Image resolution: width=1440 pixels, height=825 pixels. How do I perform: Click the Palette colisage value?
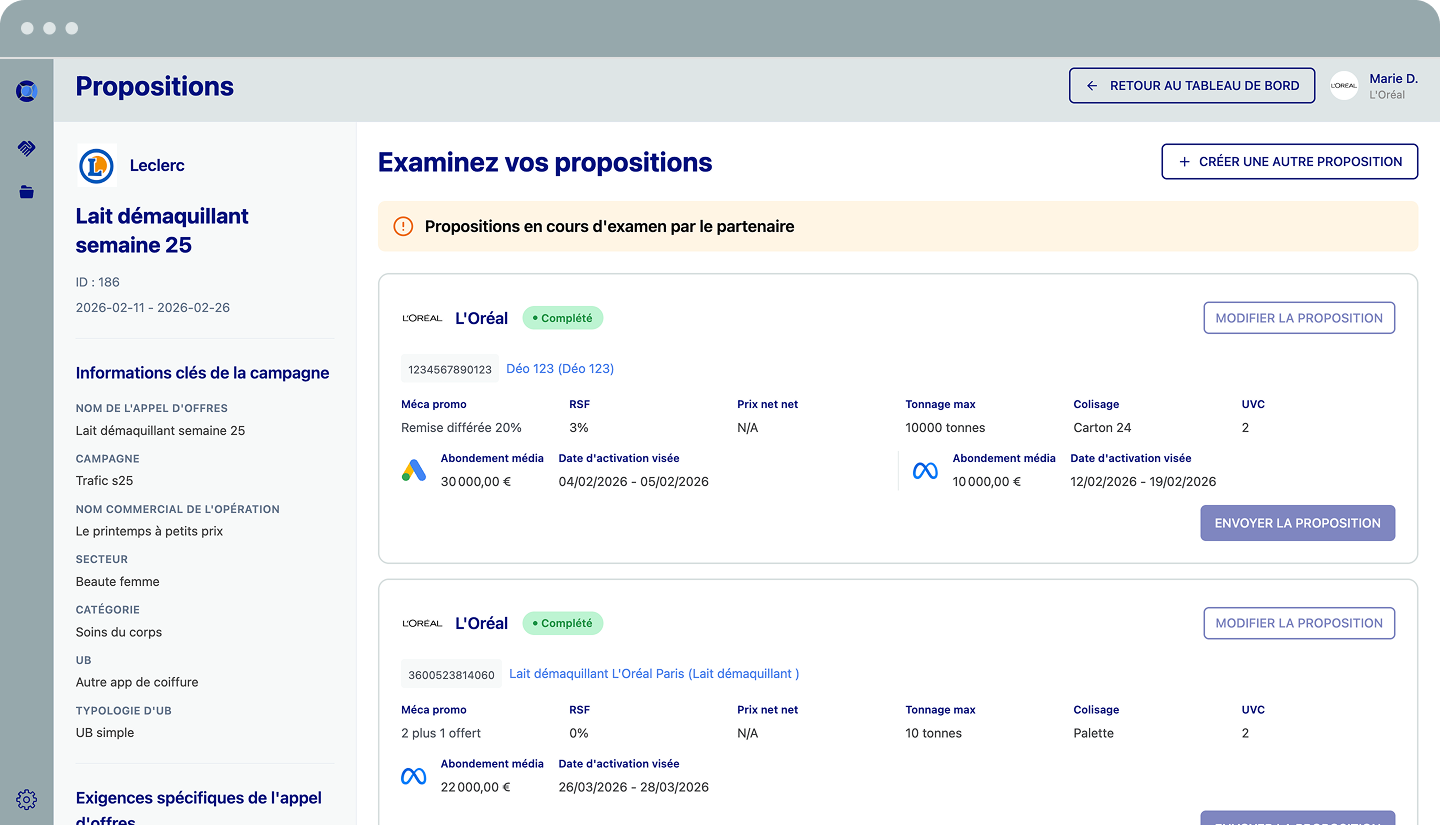1093,733
